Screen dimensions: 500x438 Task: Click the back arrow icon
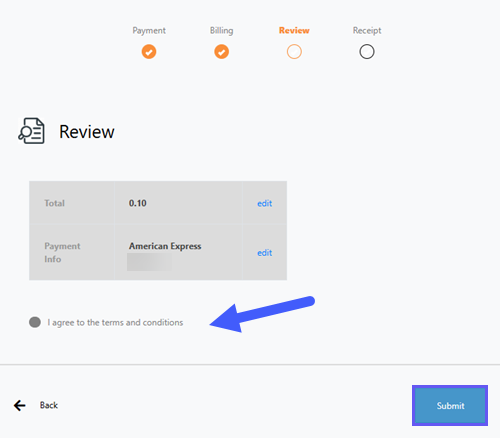(x=20, y=405)
